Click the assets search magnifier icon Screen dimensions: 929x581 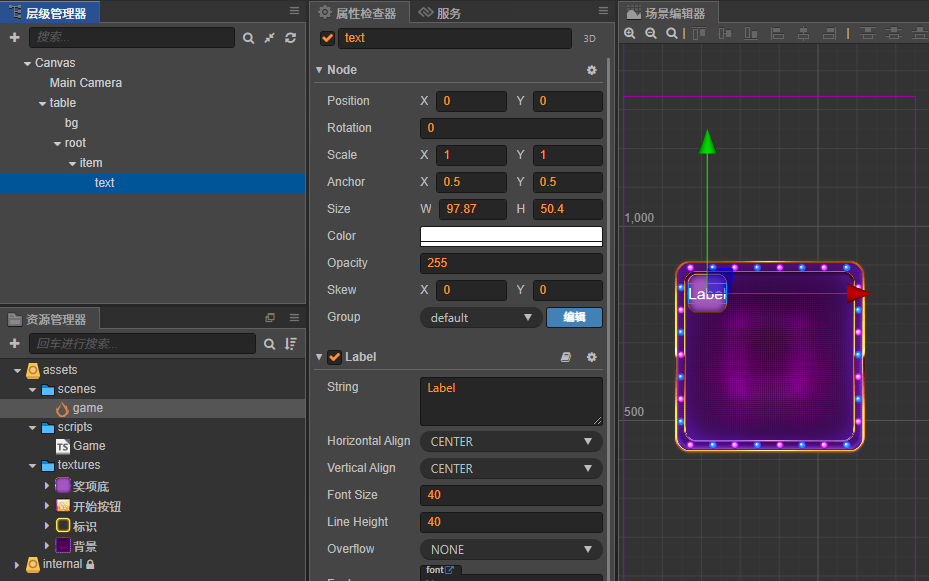(x=270, y=344)
